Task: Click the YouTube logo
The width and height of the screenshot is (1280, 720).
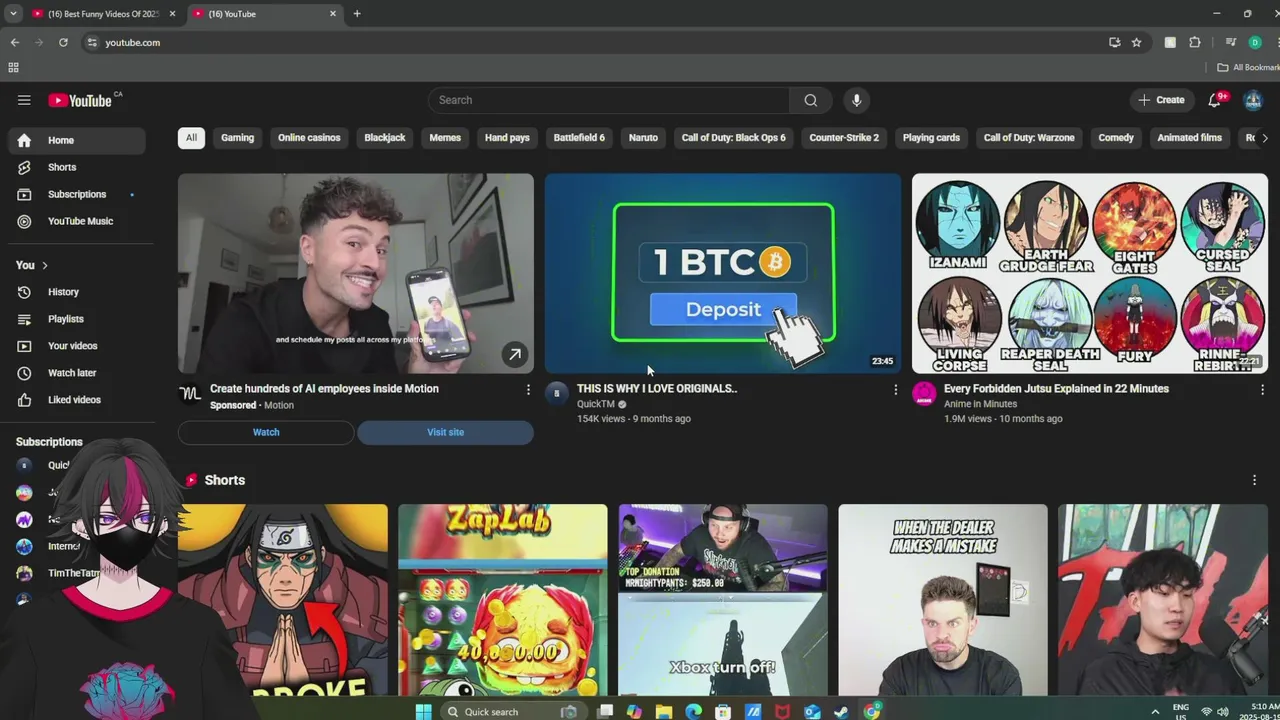Action: (80, 100)
